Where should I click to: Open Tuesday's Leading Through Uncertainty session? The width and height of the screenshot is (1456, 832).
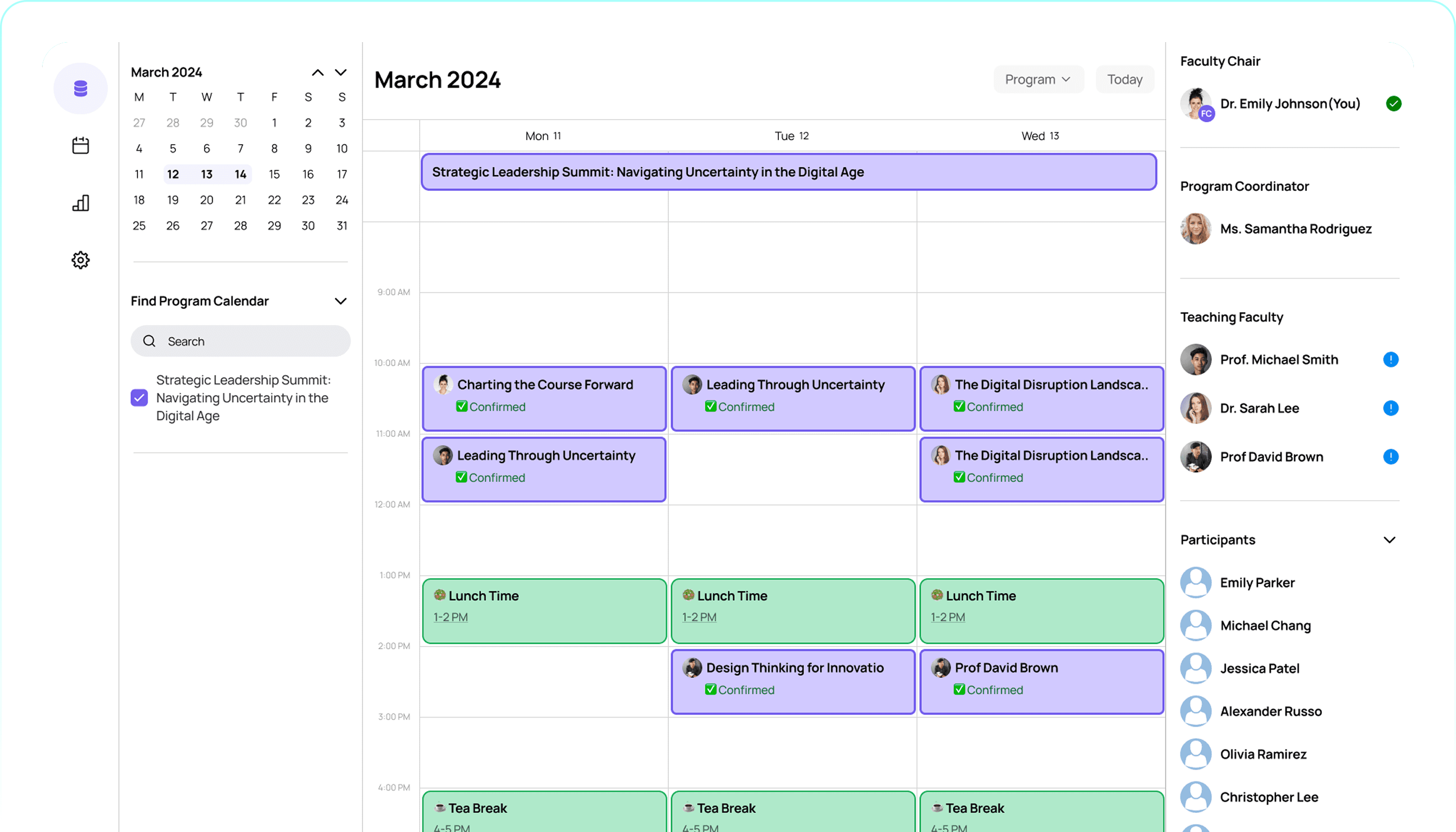[793, 398]
